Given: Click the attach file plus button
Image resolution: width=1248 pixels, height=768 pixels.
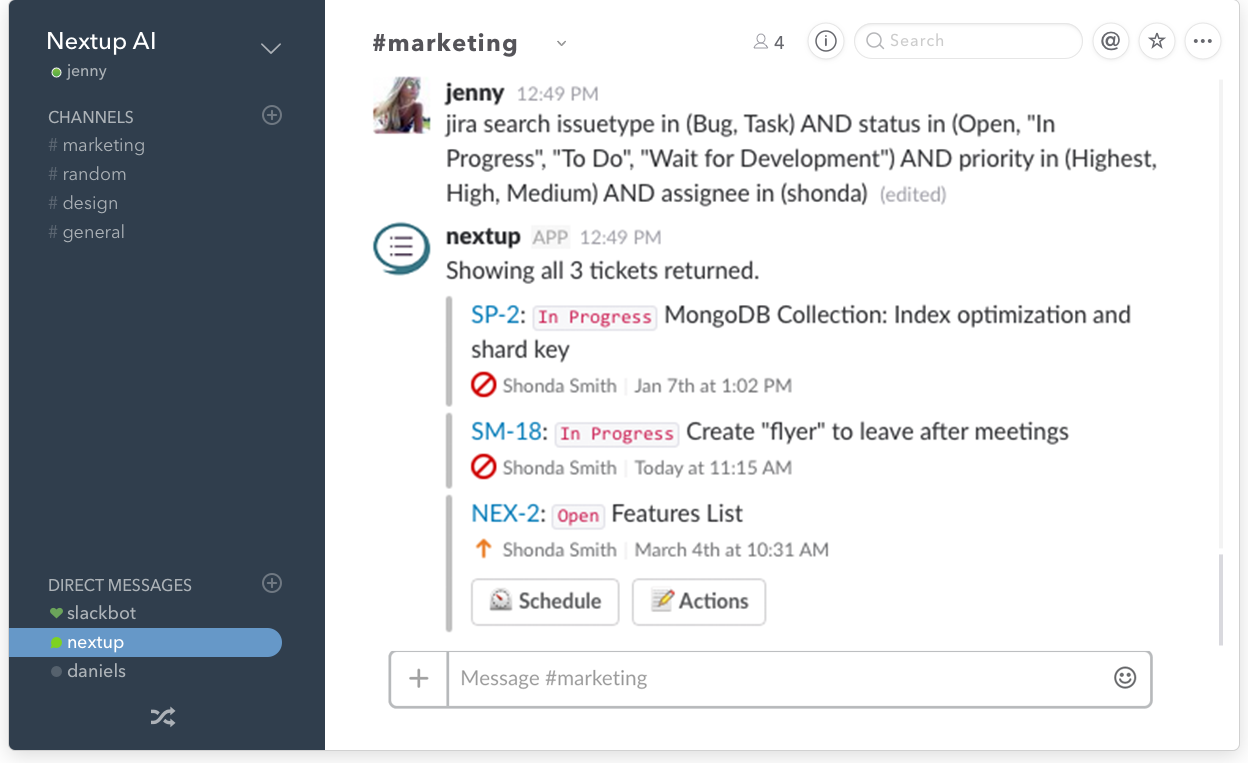Looking at the screenshot, I should coord(419,679).
